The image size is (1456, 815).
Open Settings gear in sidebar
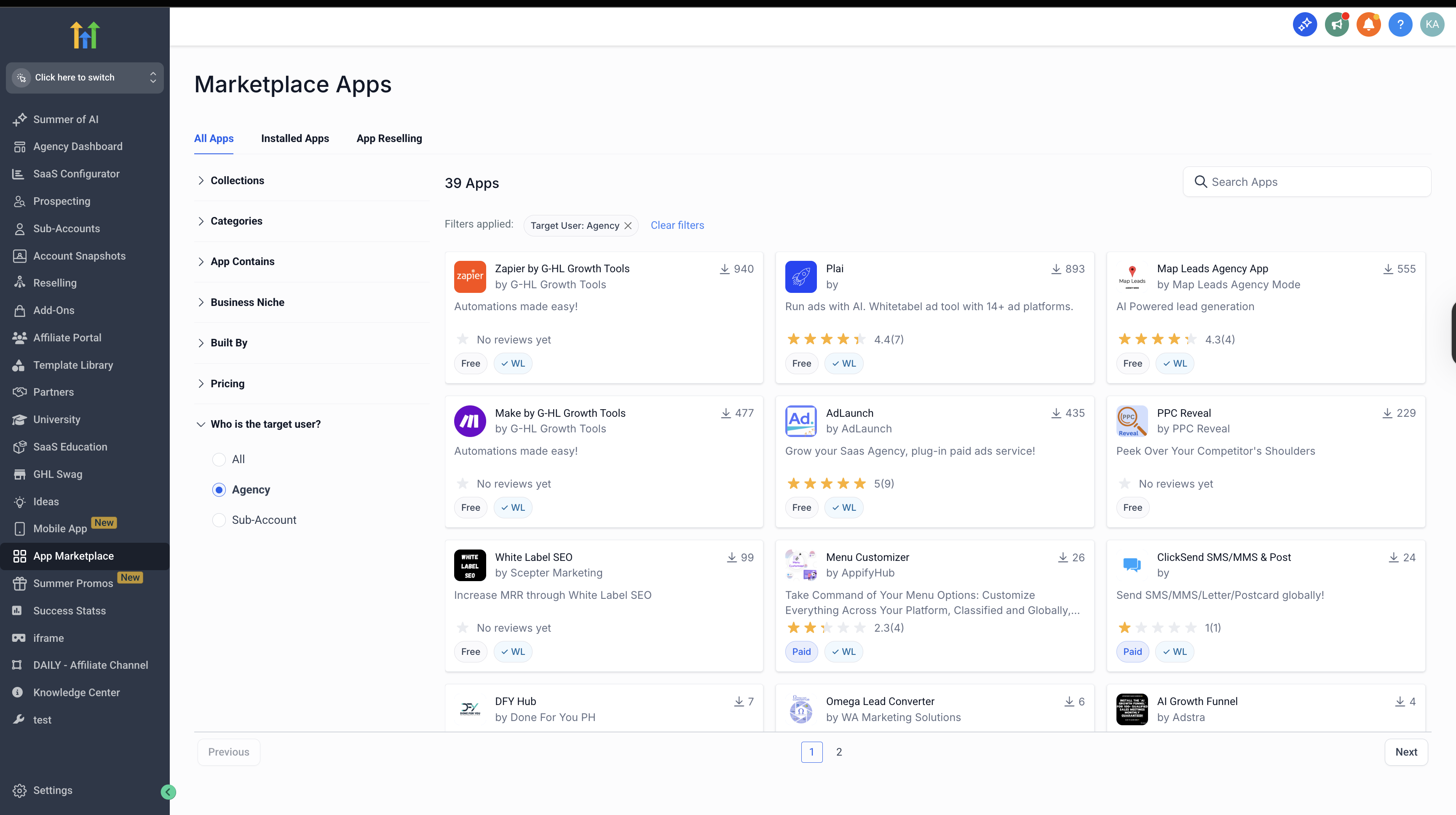coord(20,790)
